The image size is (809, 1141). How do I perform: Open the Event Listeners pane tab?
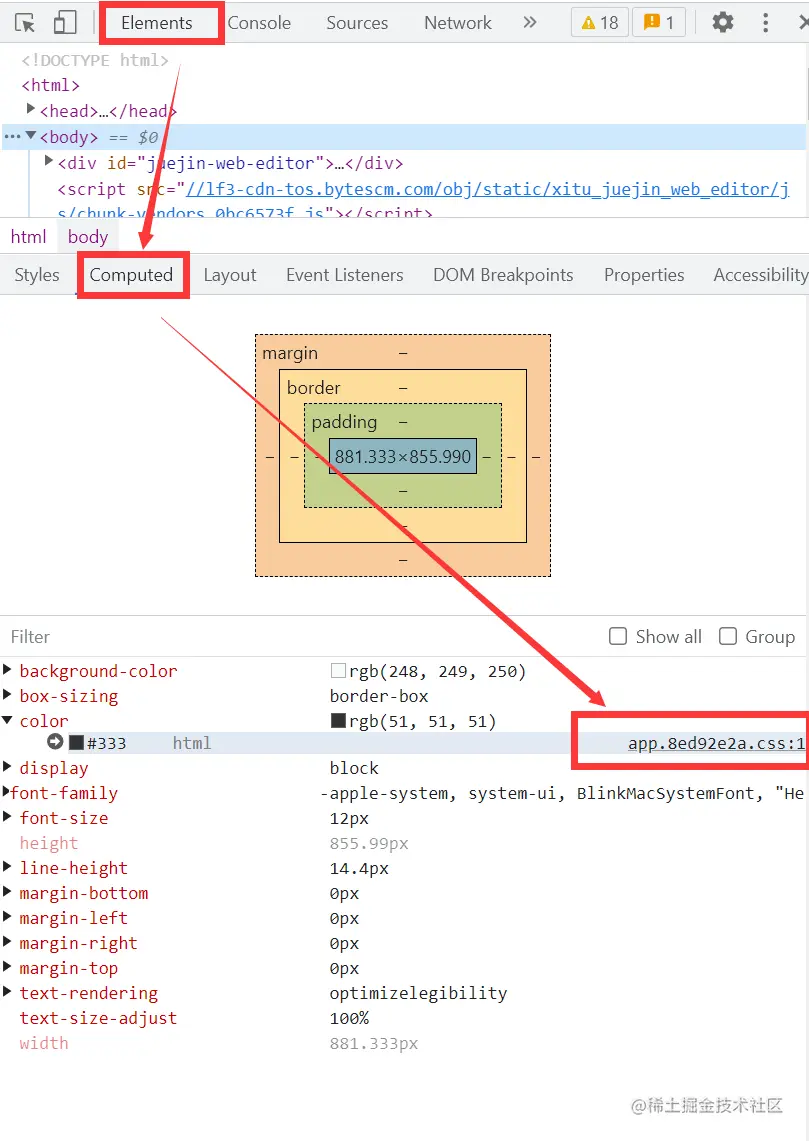[345, 274]
